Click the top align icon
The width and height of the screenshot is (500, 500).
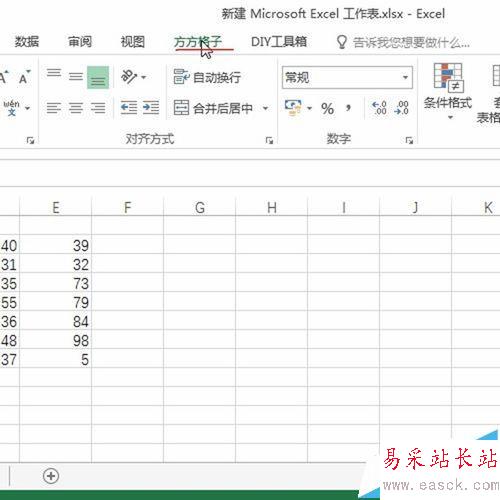(x=54, y=73)
